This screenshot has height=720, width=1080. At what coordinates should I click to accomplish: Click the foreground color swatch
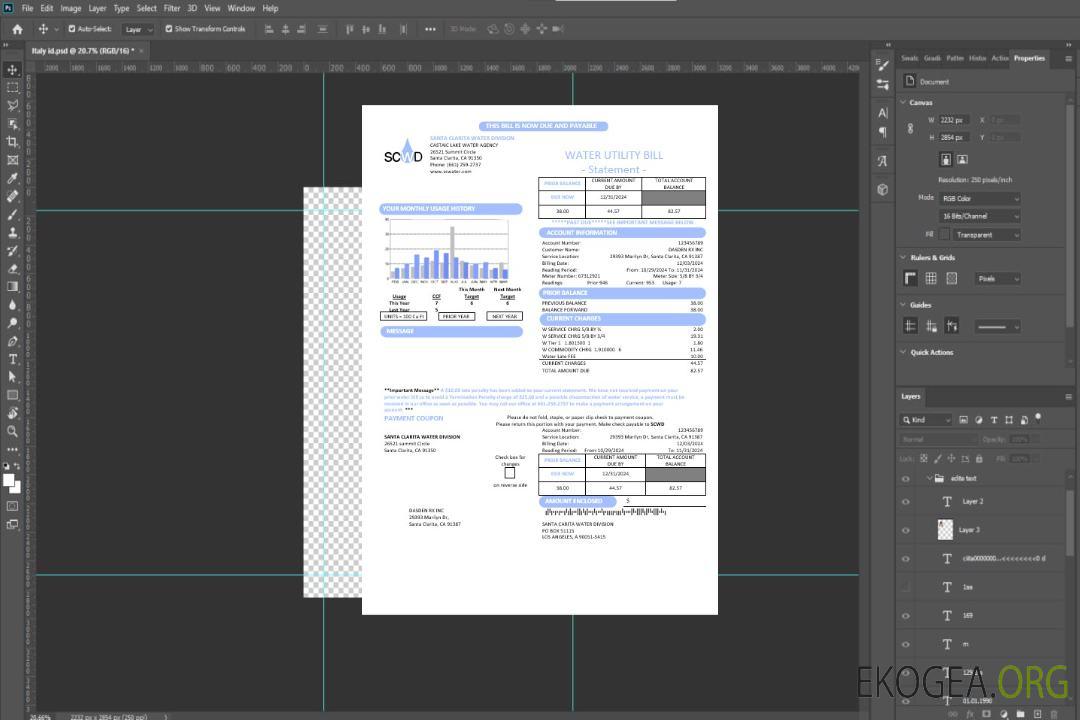pos(9,481)
